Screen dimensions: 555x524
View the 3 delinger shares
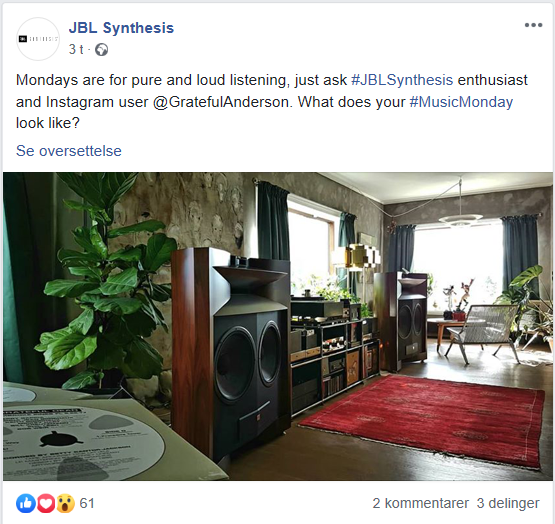(508, 503)
